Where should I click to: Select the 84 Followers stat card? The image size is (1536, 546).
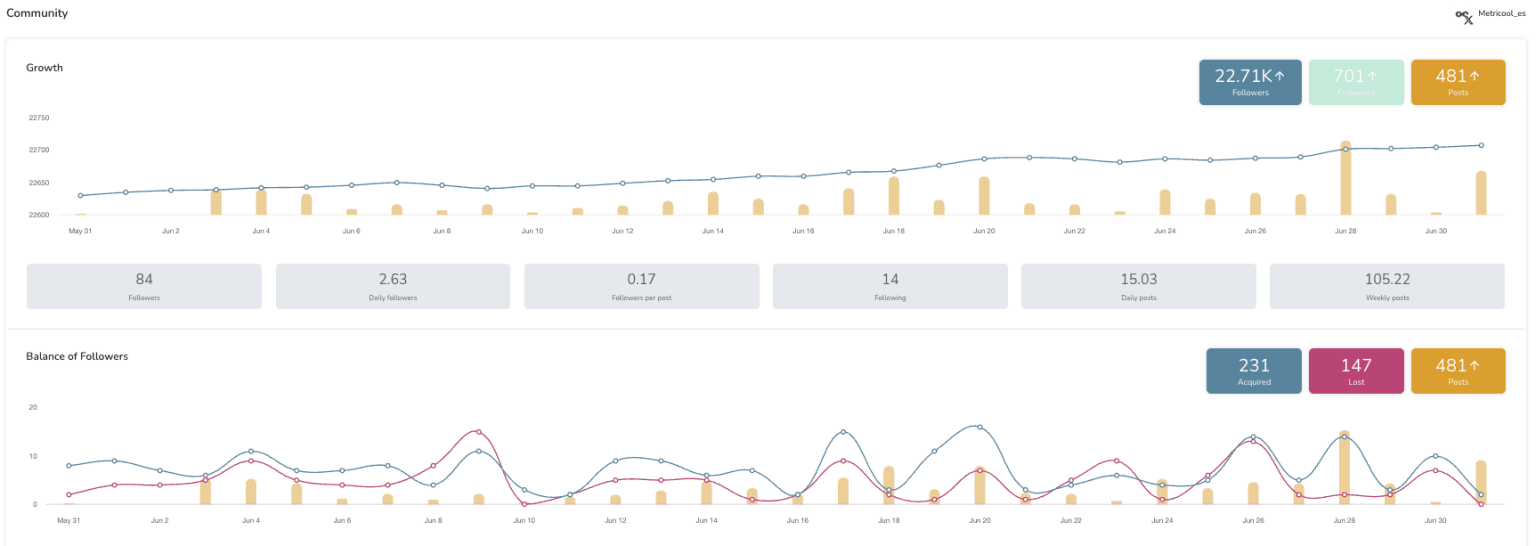[x=144, y=286]
